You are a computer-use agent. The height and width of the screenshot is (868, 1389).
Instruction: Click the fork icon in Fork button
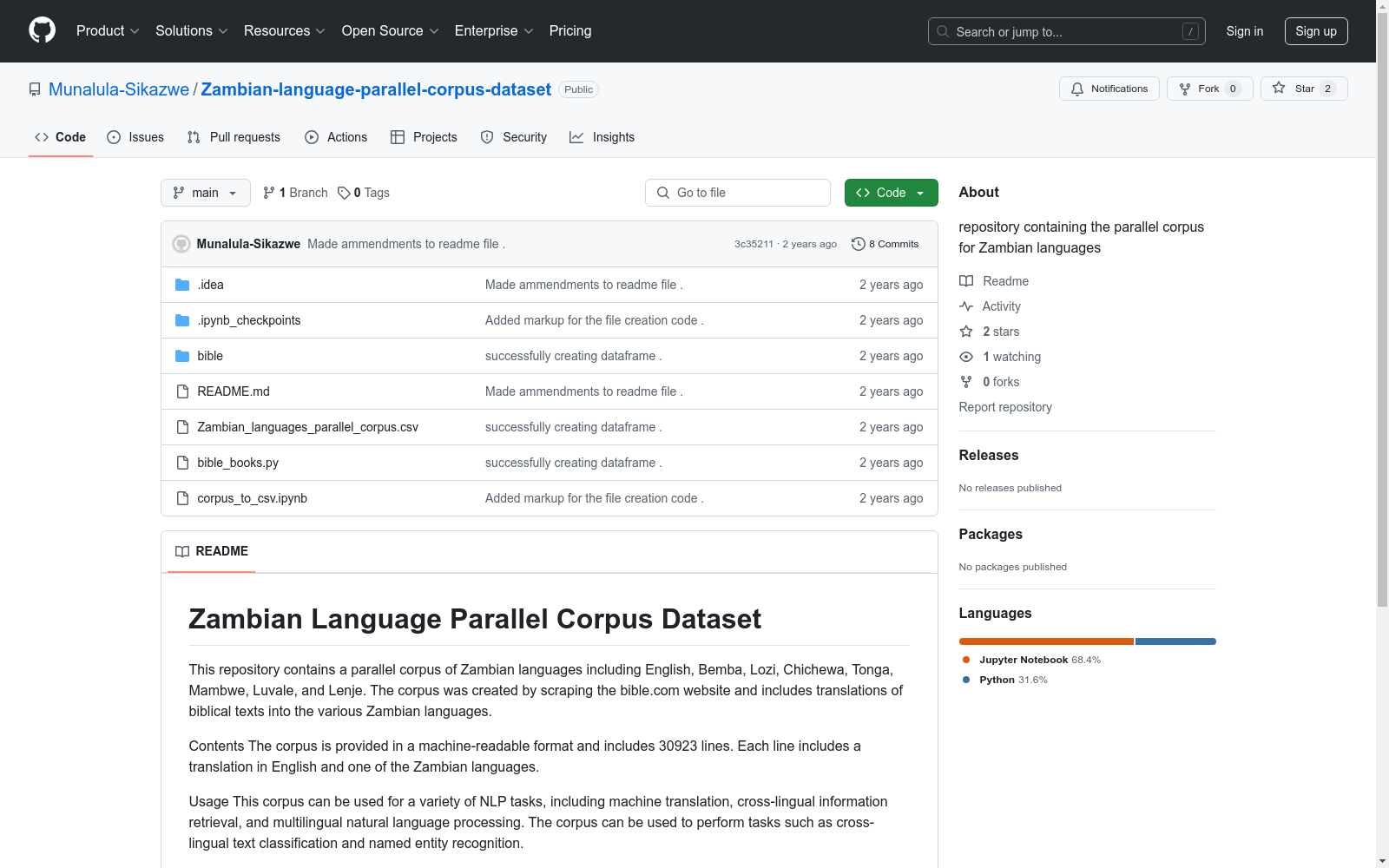pyautogui.click(x=1185, y=89)
